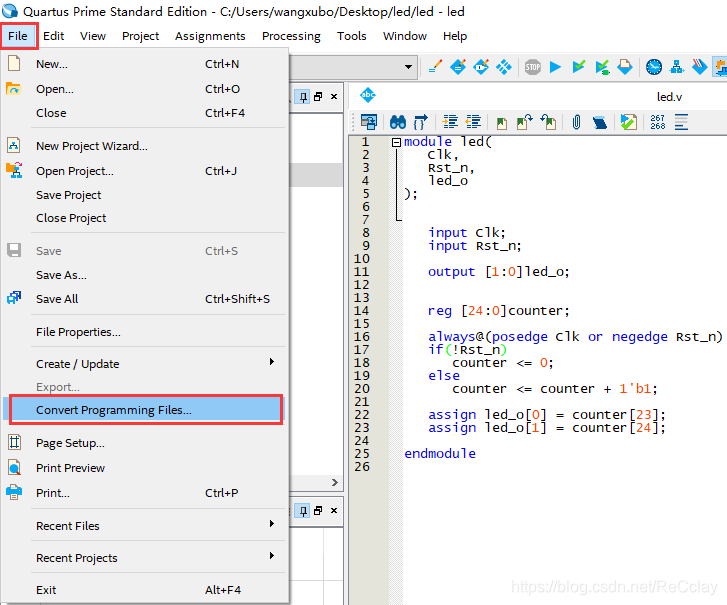Click Exit in the File menu
This screenshot has height=605, width=727.
pyautogui.click(x=145, y=590)
